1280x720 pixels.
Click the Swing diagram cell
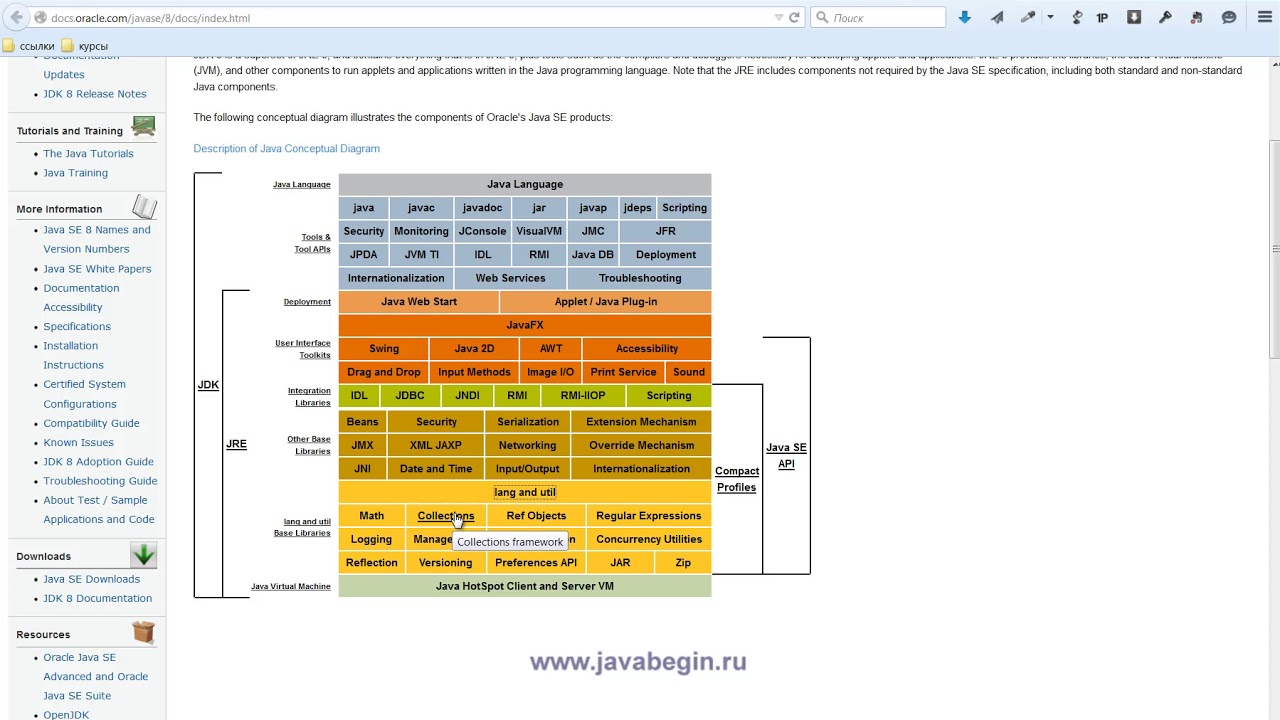pos(384,349)
